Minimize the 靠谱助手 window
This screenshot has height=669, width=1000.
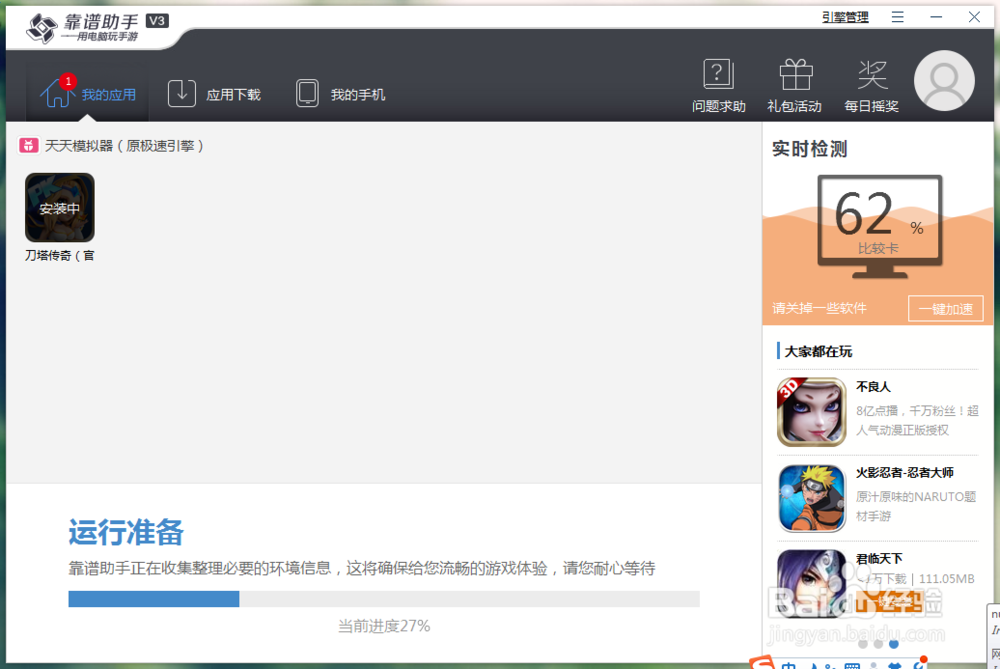point(936,17)
